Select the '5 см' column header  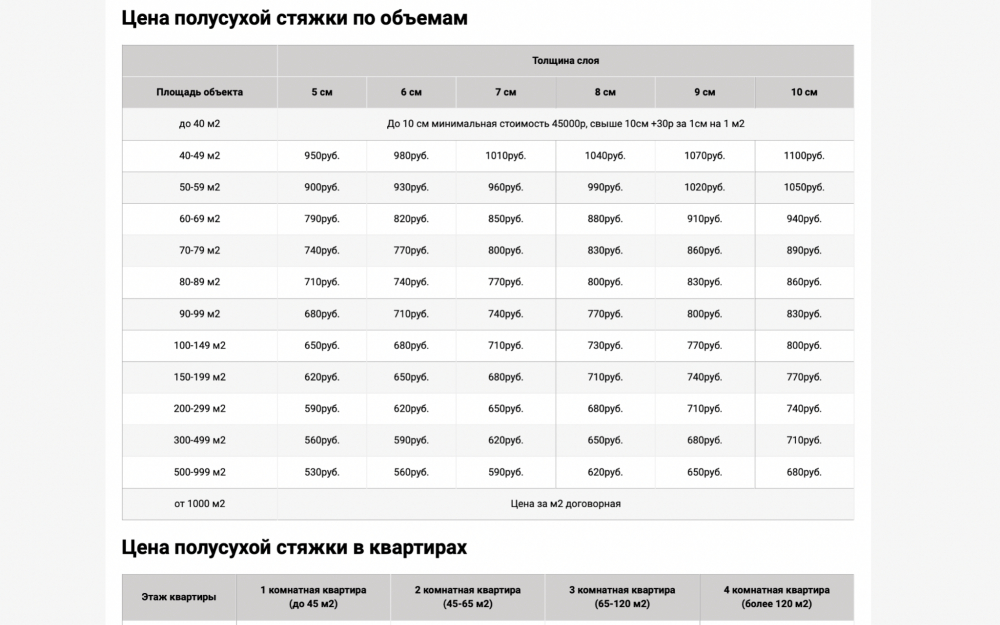[322, 92]
